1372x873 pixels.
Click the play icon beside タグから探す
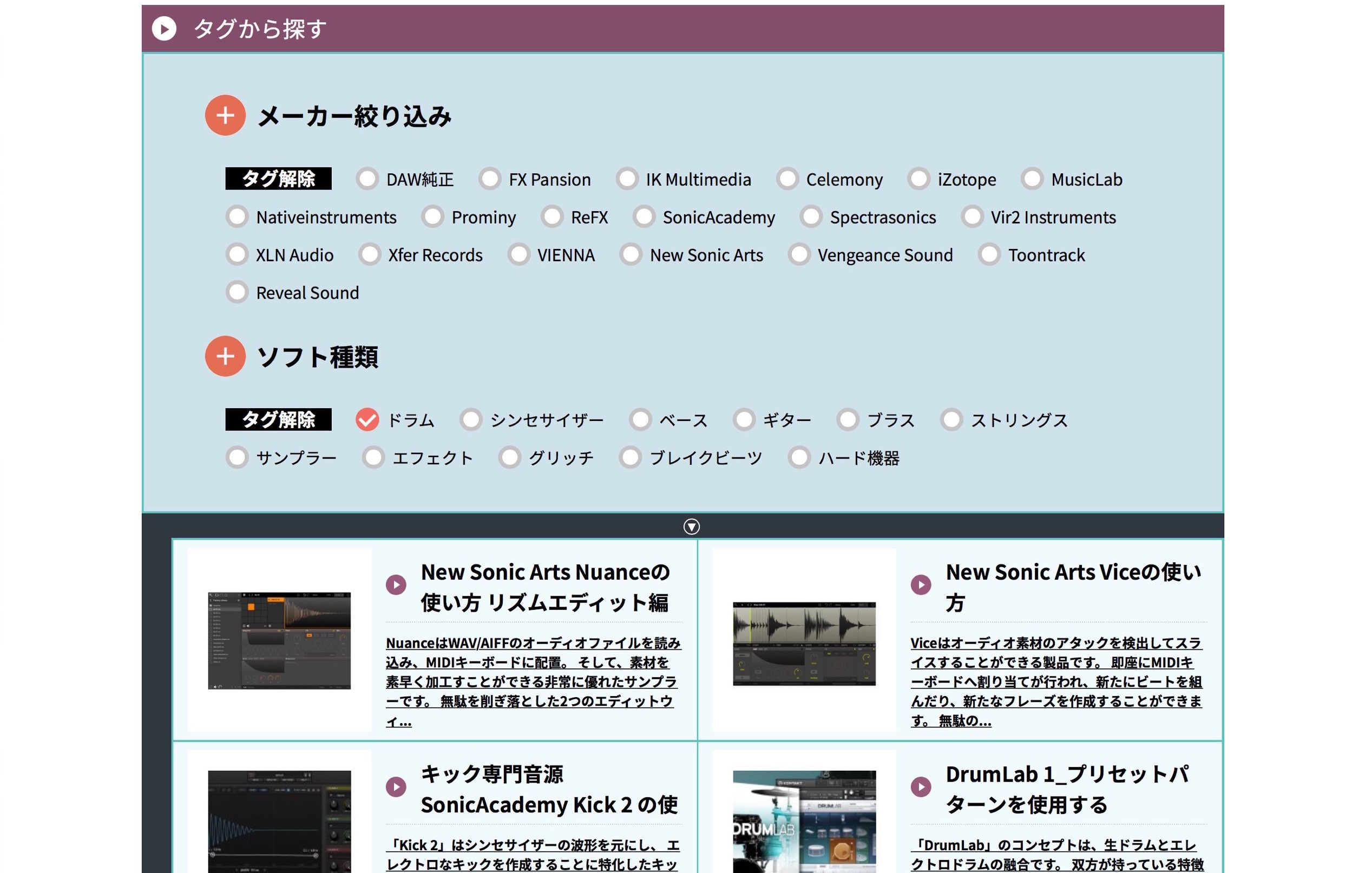click(x=164, y=29)
